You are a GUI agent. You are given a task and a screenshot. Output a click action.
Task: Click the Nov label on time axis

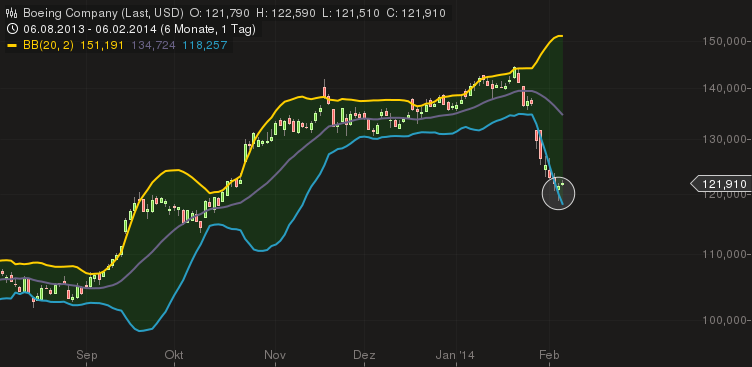point(275,355)
